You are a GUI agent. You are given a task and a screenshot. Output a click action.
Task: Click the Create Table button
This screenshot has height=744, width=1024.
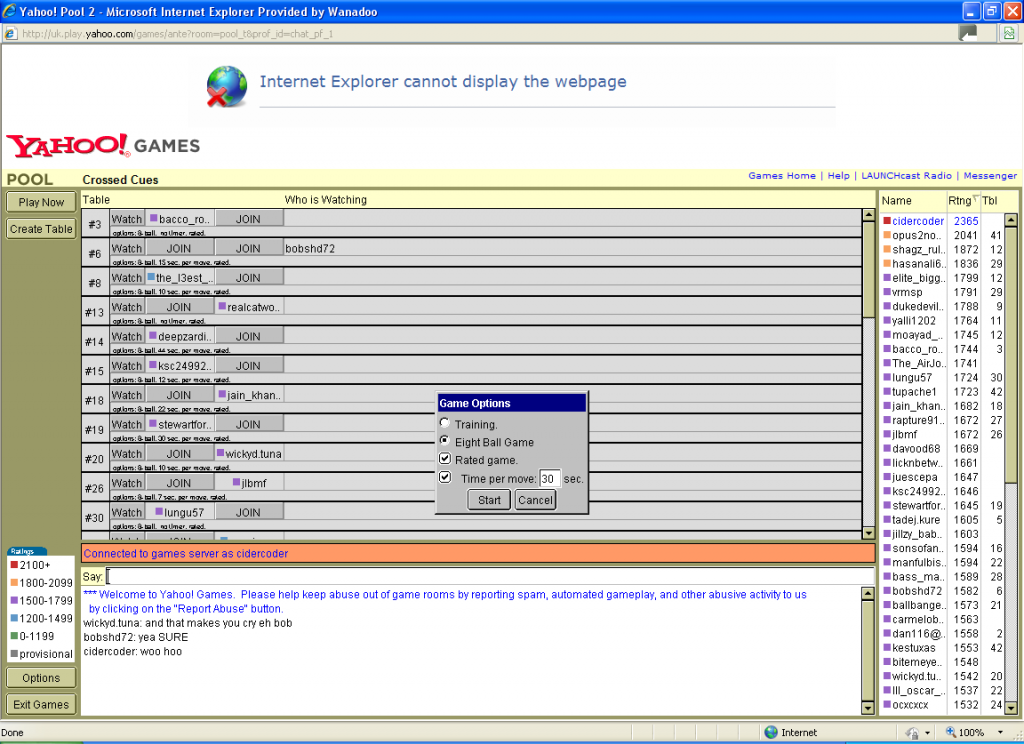point(41,229)
